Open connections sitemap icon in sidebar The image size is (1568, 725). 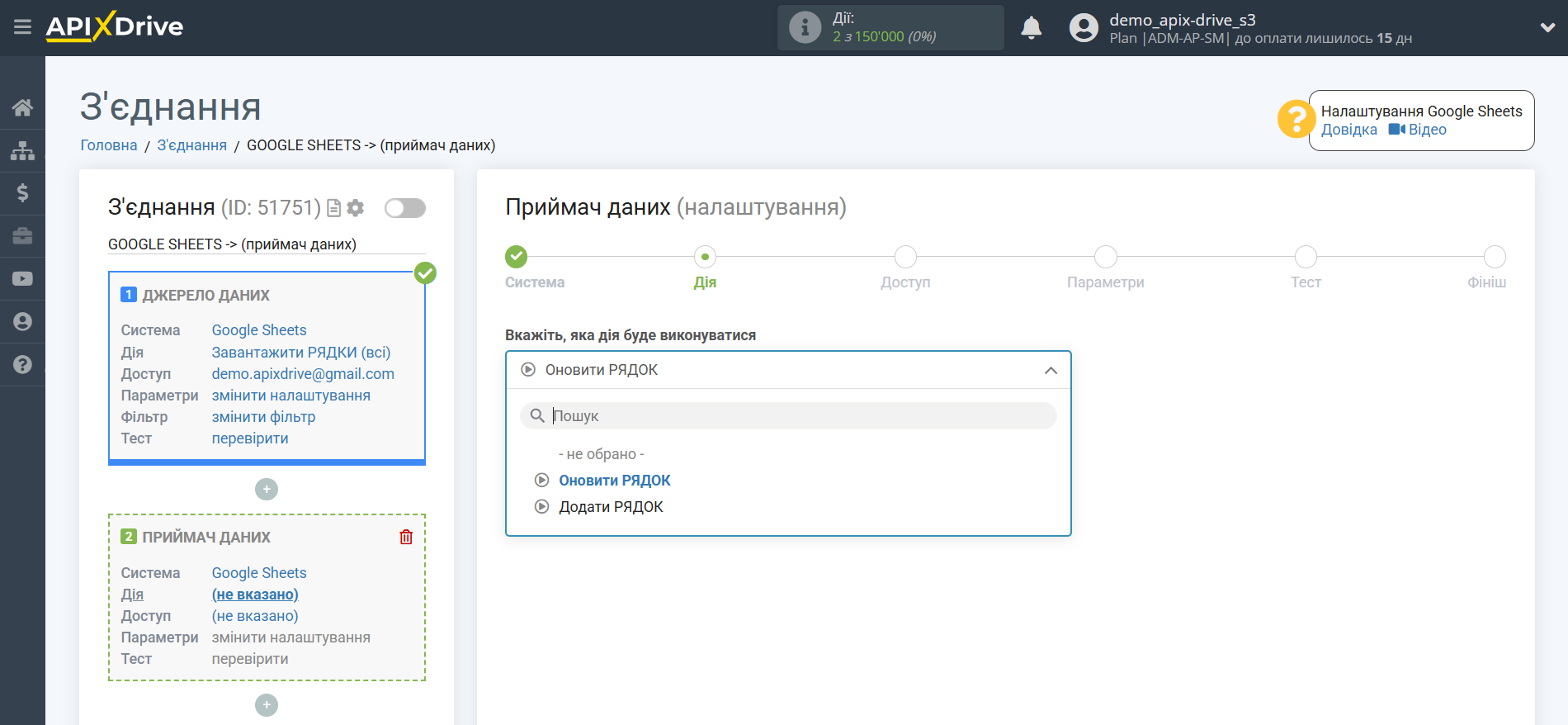pyautogui.click(x=22, y=150)
